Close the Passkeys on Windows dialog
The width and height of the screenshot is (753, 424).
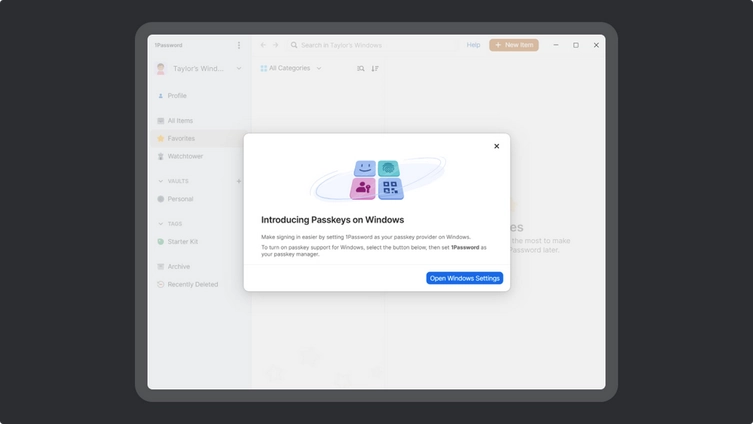click(496, 147)
